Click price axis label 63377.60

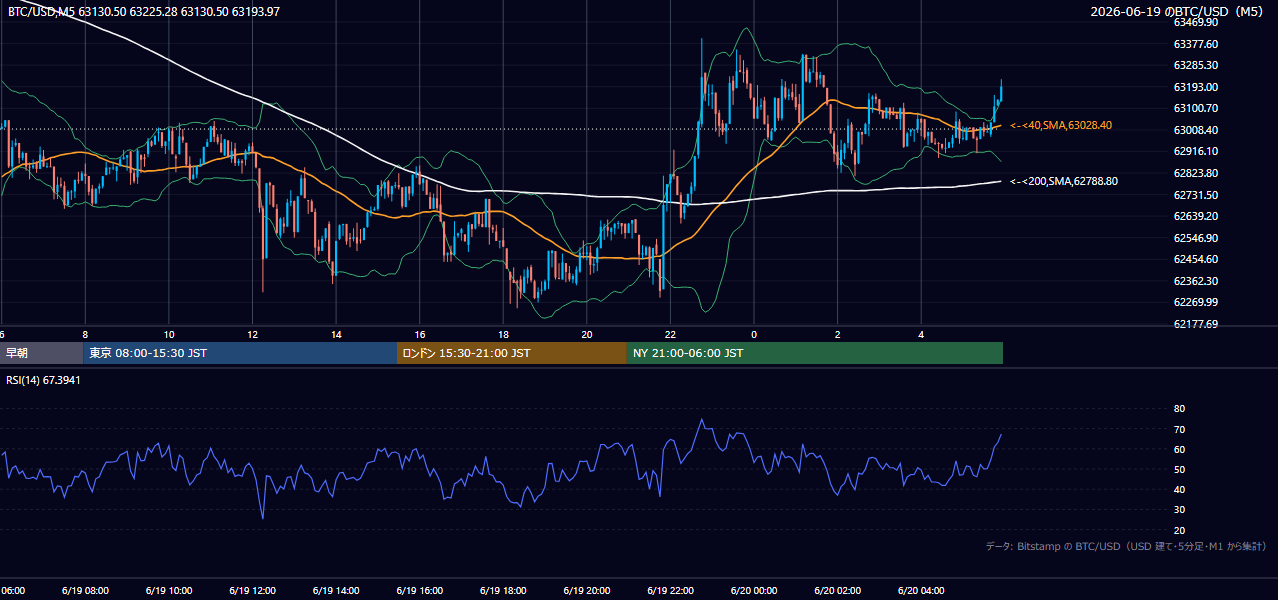click(x=1195, y=44)
